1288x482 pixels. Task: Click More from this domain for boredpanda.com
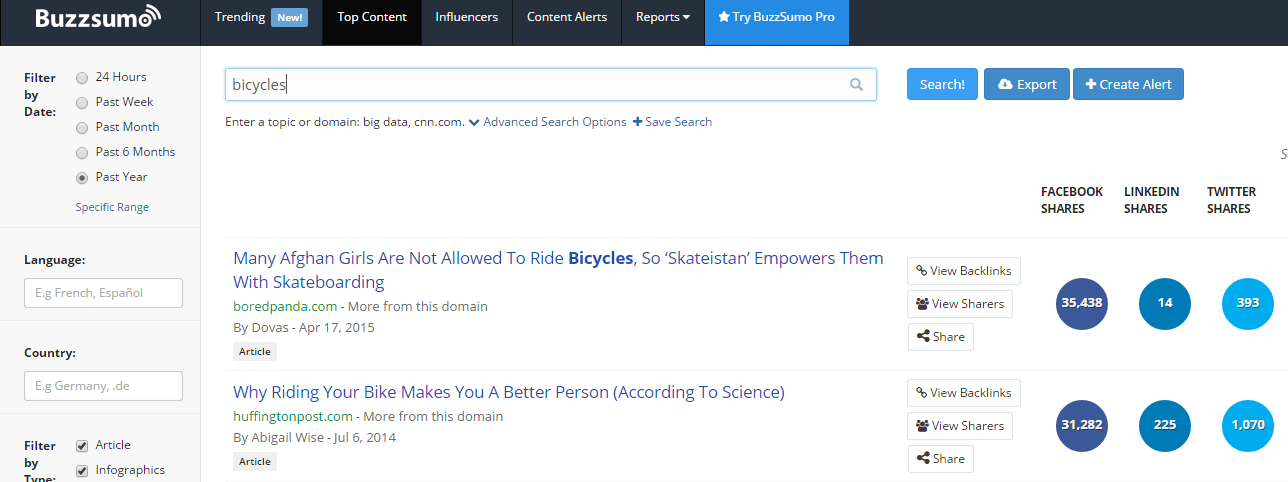point(418,306)
